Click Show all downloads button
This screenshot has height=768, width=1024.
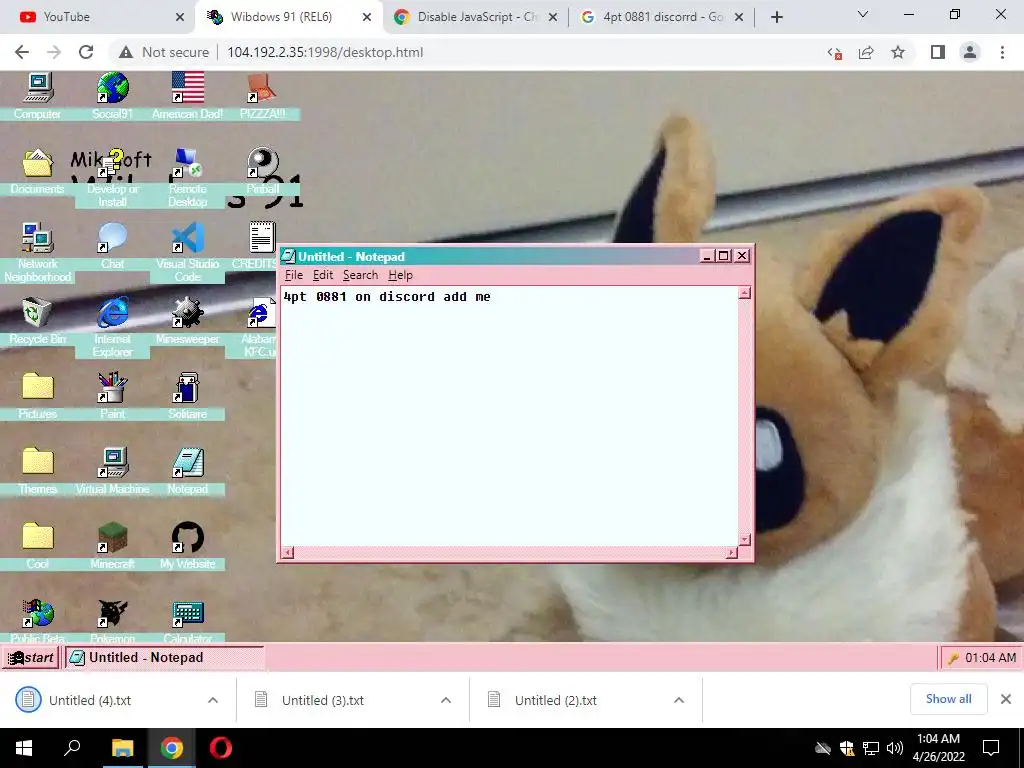click(948, 699)
